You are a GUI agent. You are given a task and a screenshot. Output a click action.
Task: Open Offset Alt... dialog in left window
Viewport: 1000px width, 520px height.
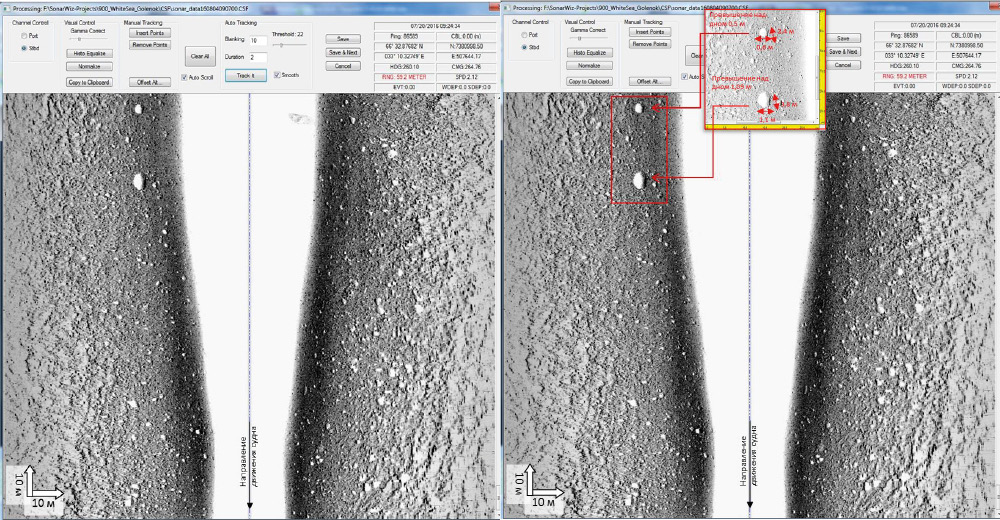click(x=150, y=82)
